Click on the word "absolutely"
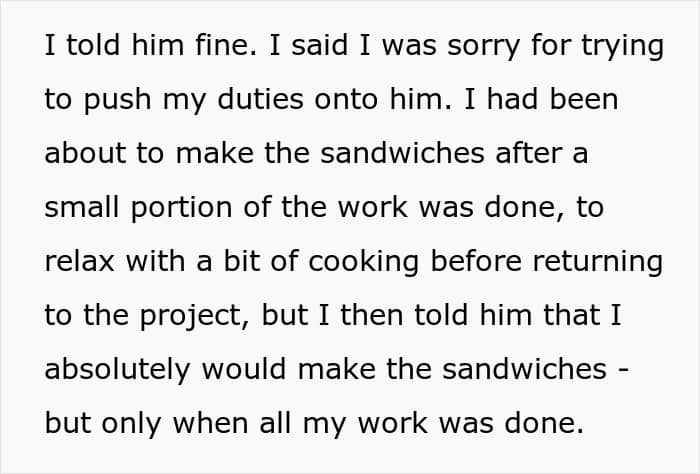The image size is (700, 474). 117,371
